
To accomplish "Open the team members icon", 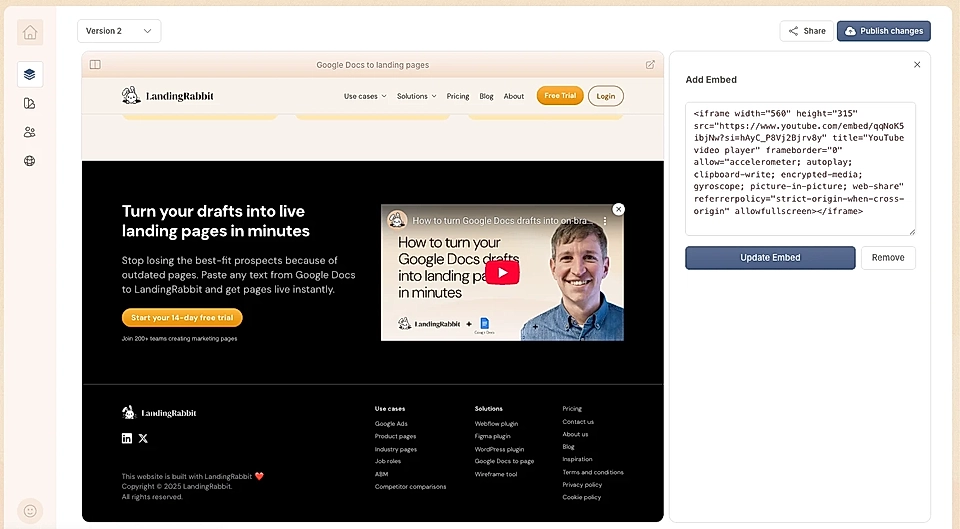I will 30,132.
